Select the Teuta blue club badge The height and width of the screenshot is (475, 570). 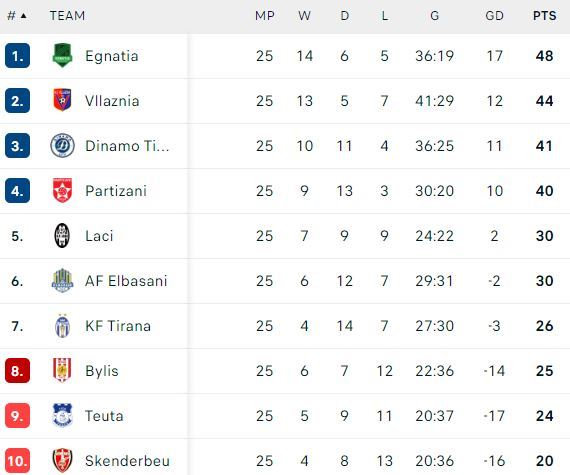62,415
